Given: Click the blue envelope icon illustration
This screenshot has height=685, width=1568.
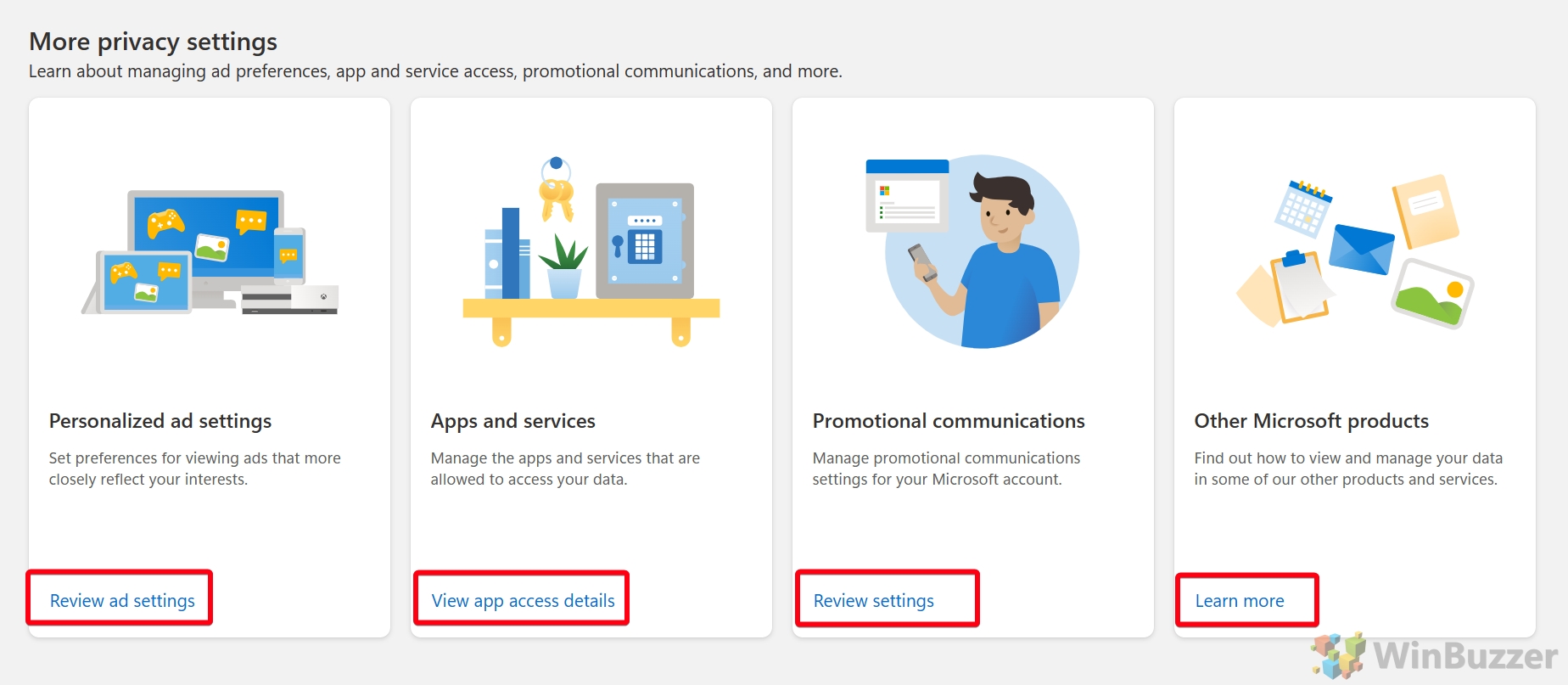Looking at the screenshot, I should [1360, 249].
